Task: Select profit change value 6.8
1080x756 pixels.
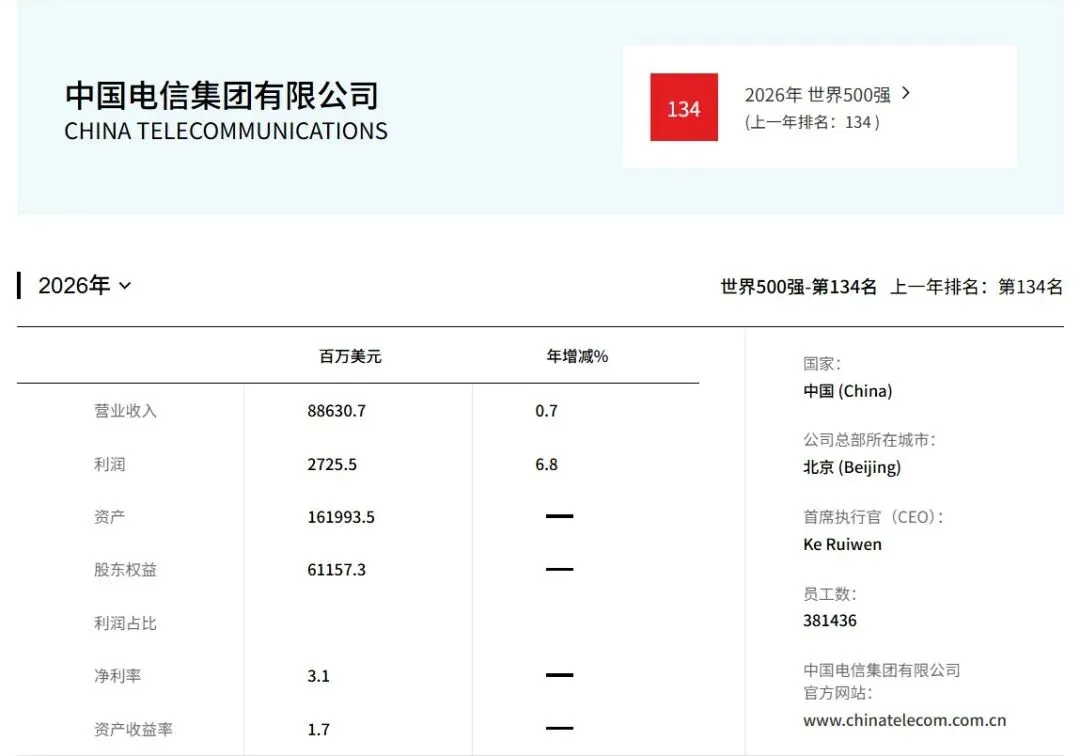Action: click(546, 464)
